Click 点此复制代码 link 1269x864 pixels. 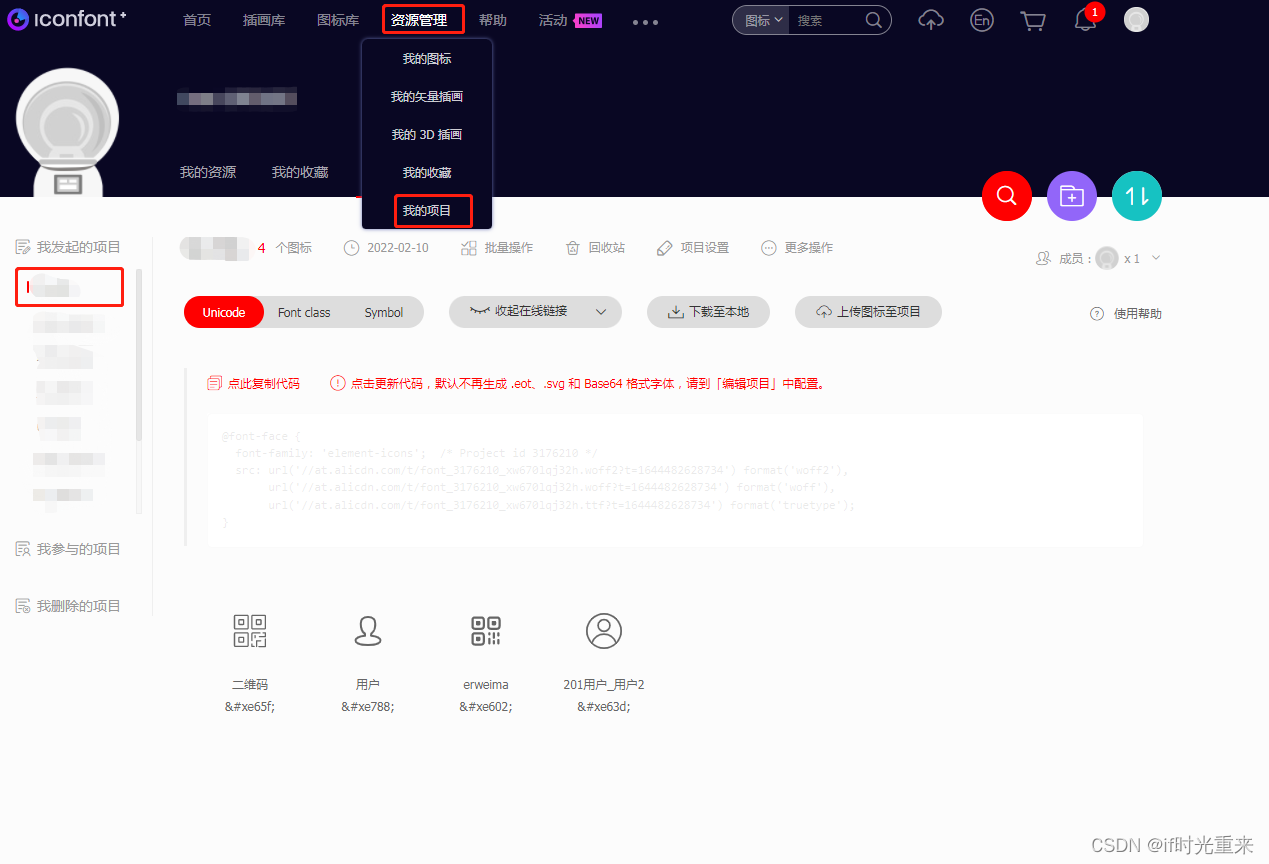tap(264, 383)
